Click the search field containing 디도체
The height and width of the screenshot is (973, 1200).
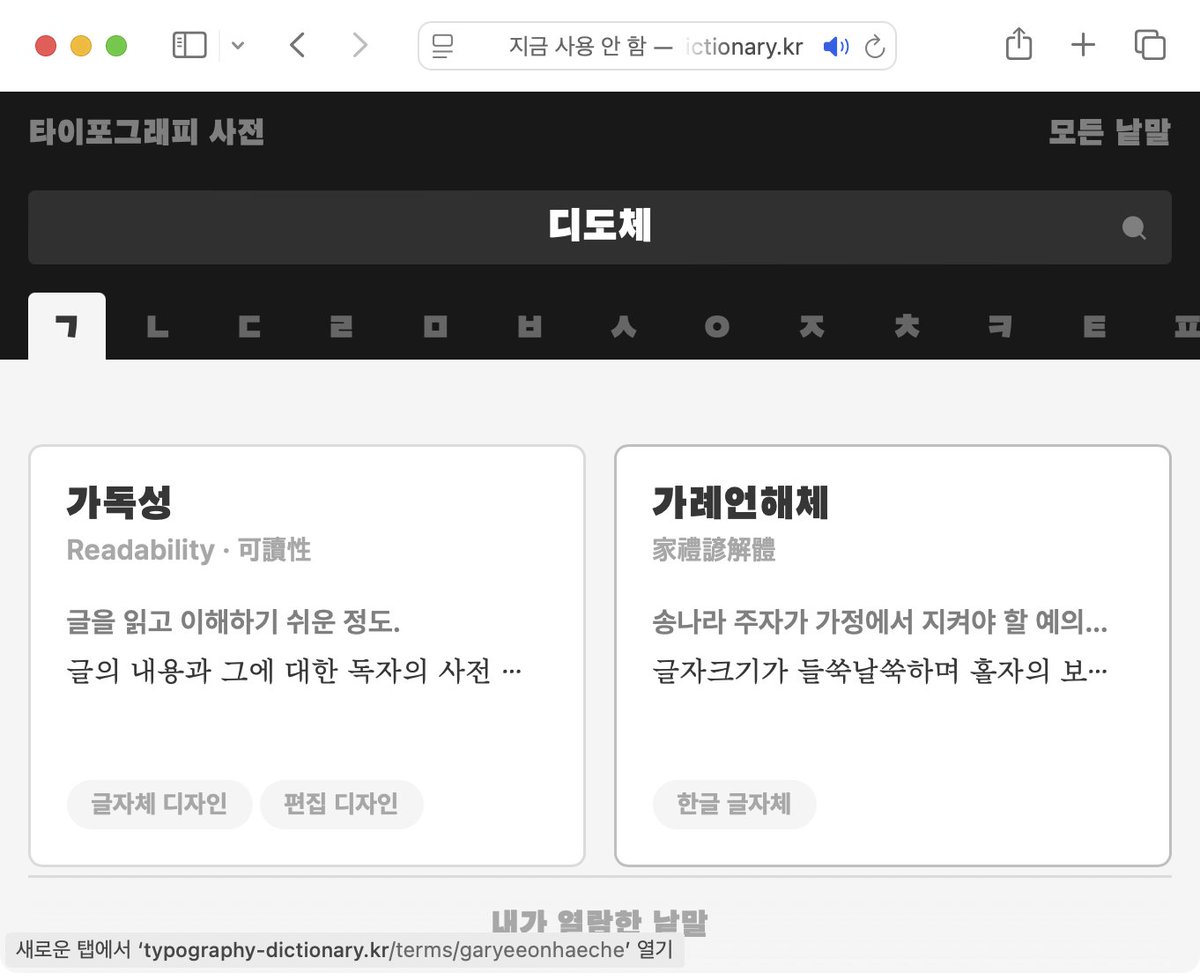tap(600, 228)
